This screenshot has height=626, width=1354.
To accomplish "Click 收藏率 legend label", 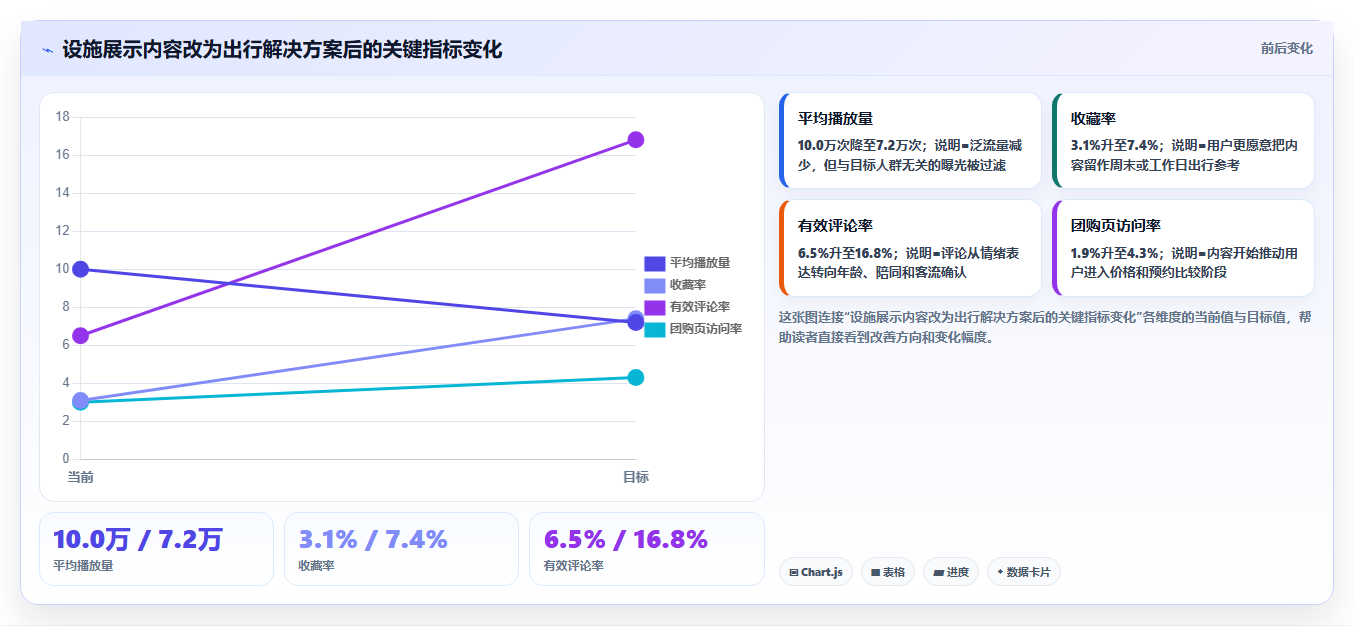I will (x=688, y=285).
